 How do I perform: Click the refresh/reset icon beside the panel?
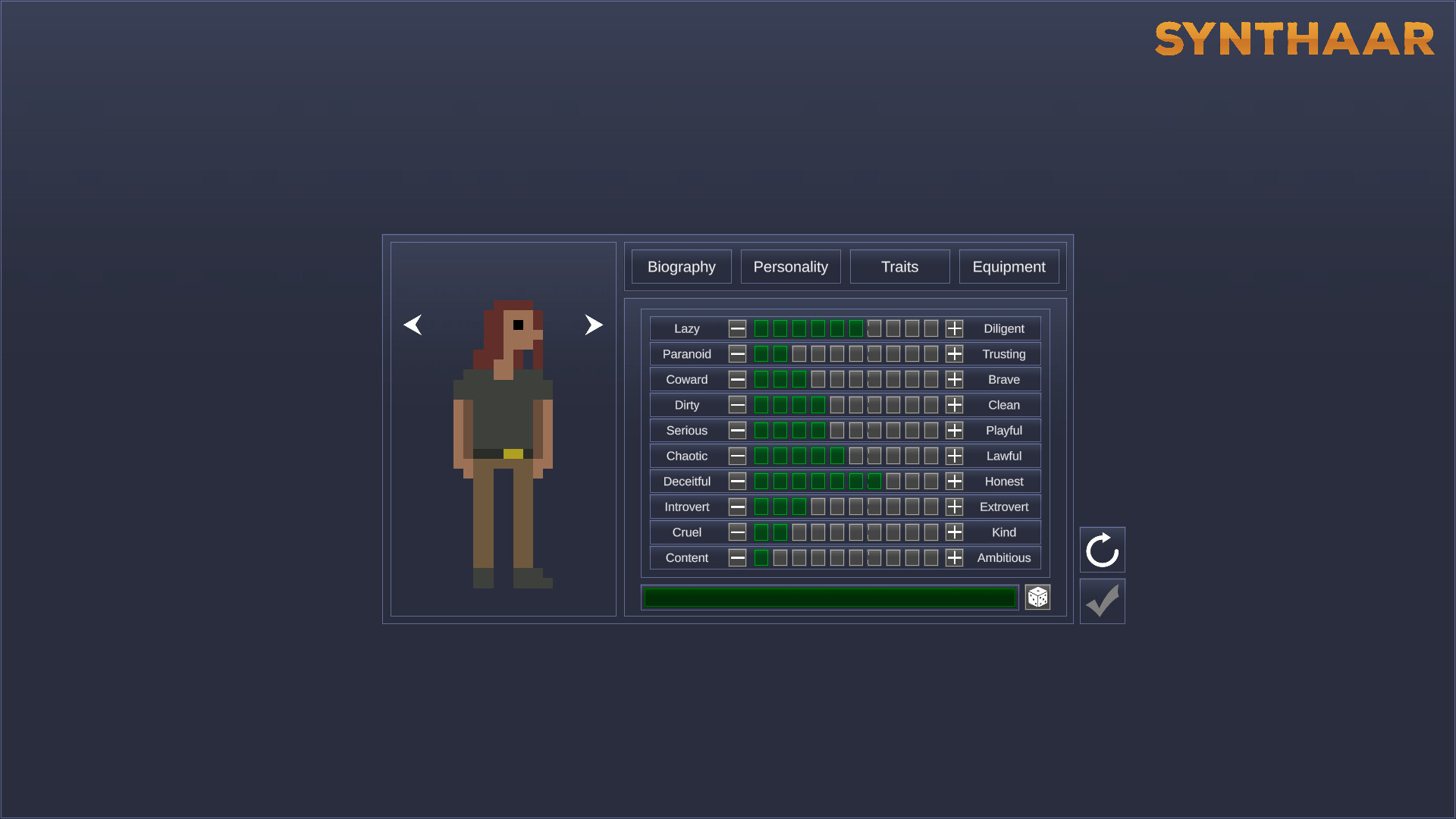[x=1102, y=550]
